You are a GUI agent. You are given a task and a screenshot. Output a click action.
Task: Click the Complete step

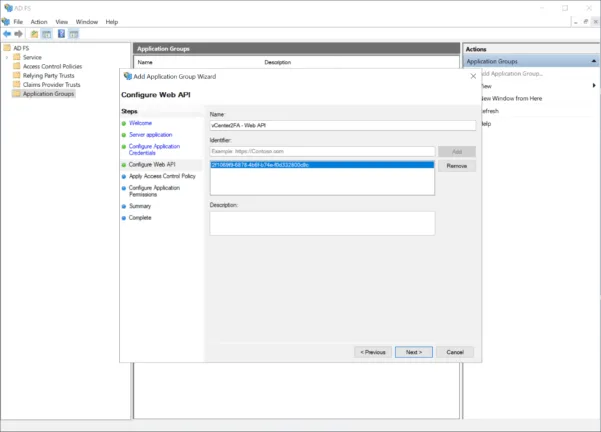(140, 217)
